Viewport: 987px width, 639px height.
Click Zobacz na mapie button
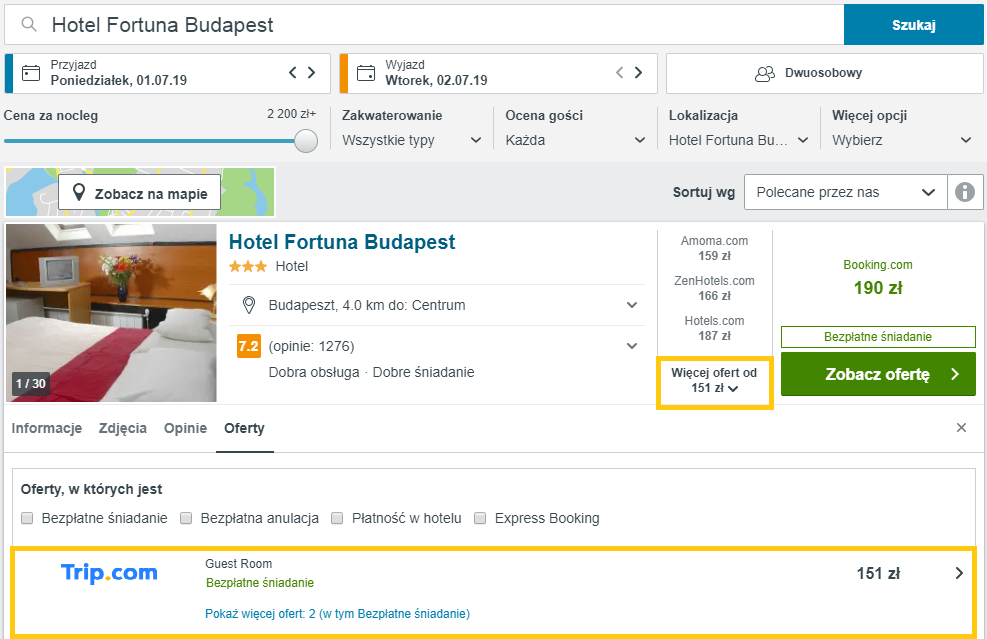(x=140, y=193)
